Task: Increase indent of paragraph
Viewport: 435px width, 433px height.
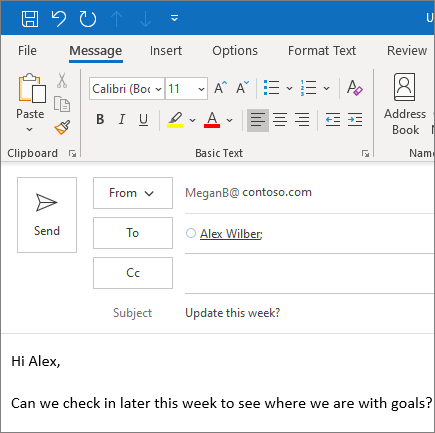Action: [x=355, y=120]
